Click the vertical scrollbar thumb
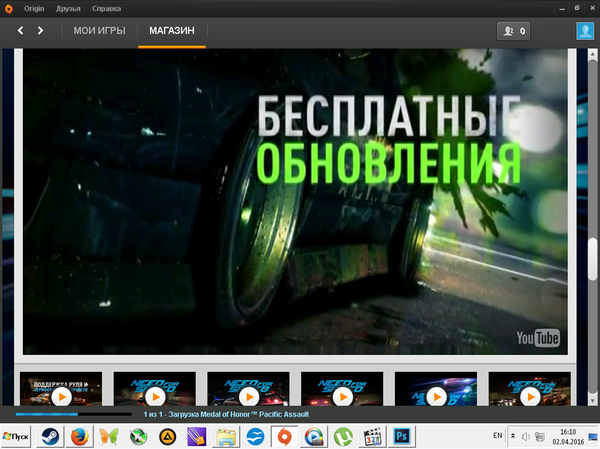Viewport: 600px width, 449px height. 592,259
